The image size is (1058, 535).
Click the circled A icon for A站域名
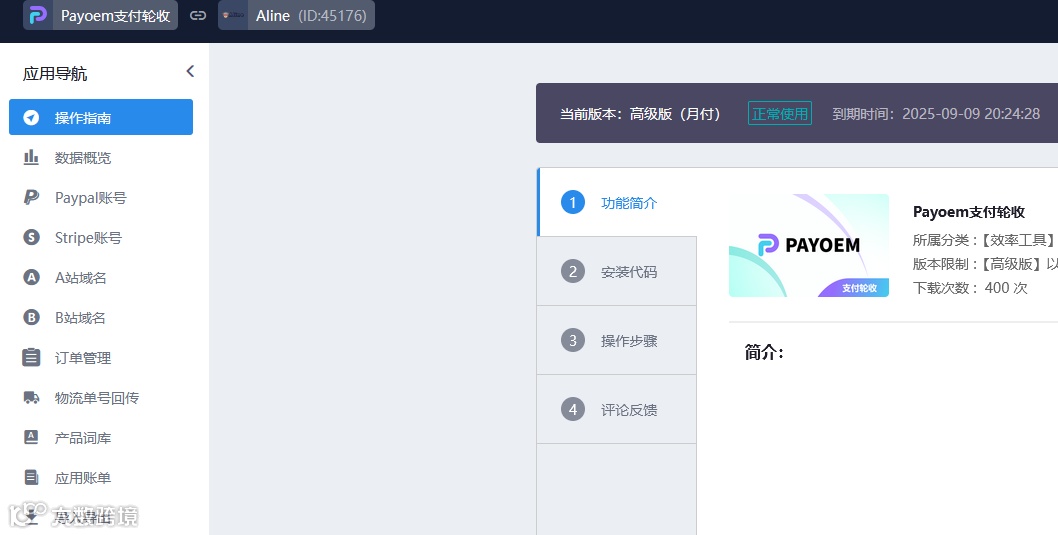click(x=31, y=277)
